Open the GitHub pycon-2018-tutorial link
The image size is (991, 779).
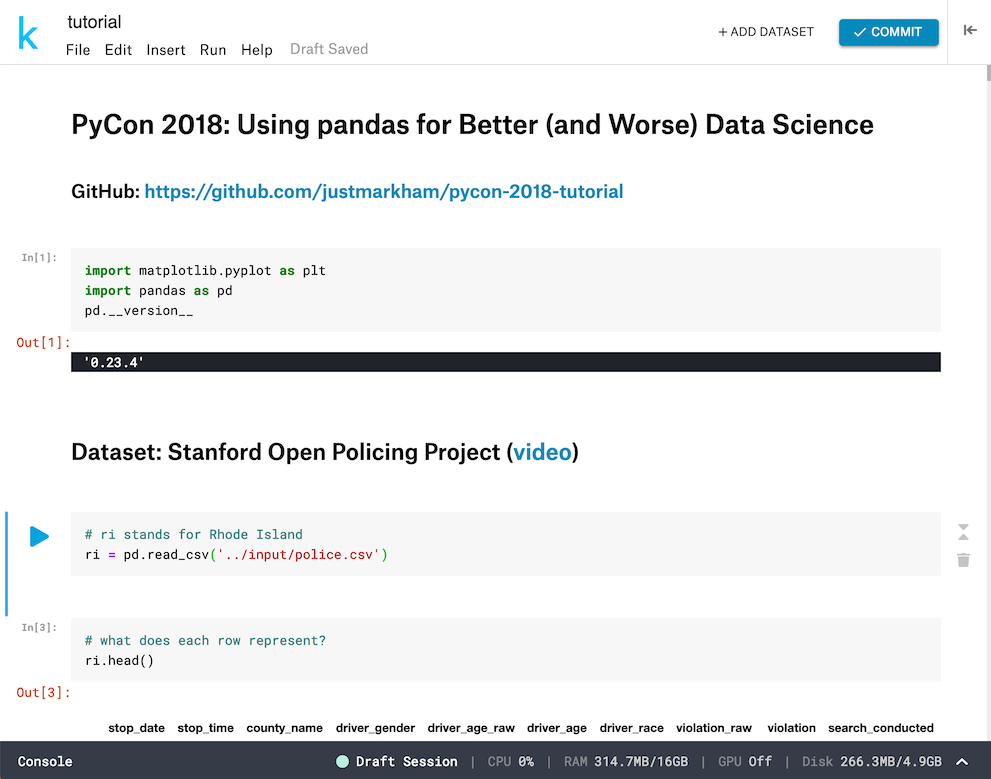384,191
